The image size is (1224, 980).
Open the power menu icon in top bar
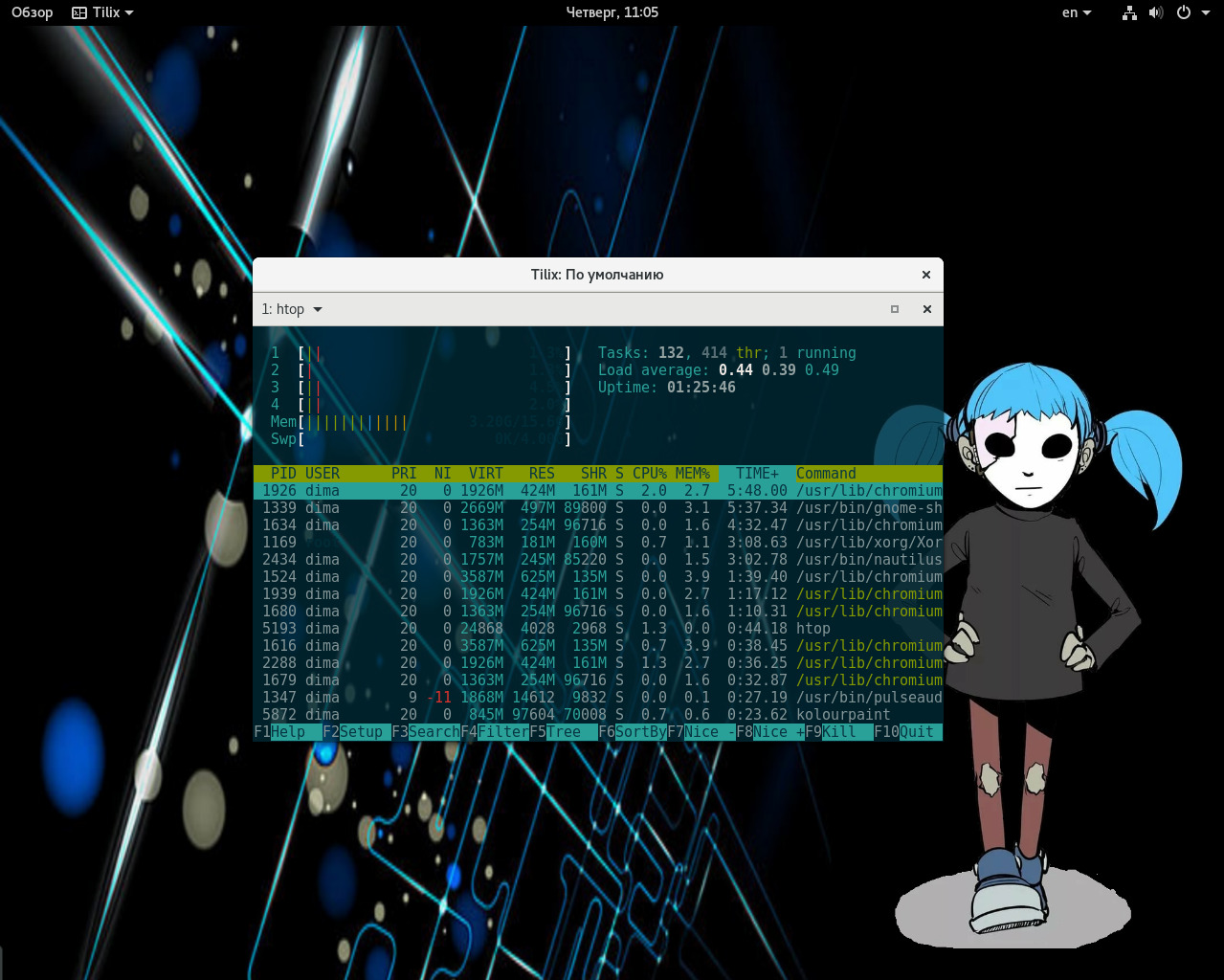[1184, 12]
